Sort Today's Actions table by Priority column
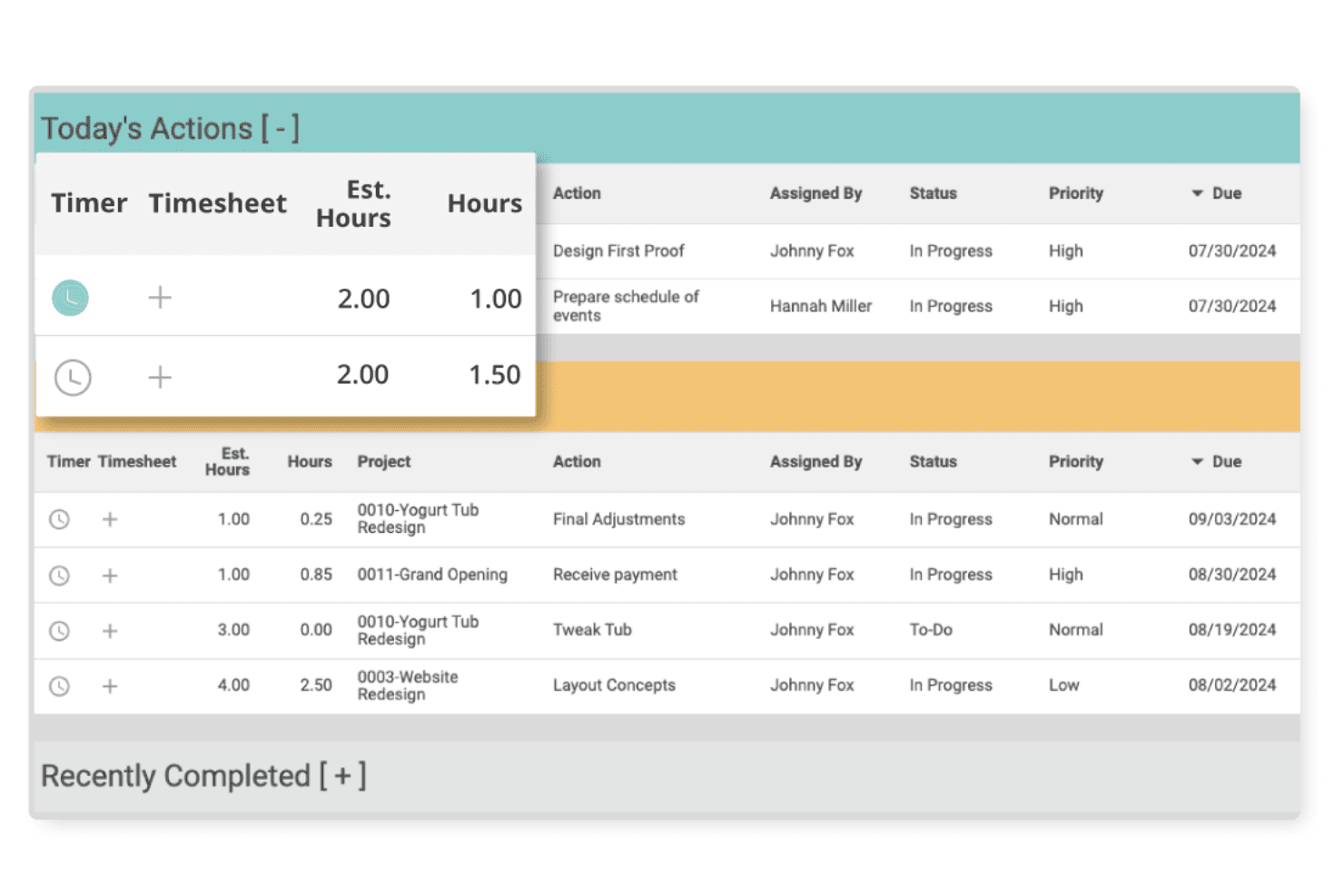 pyautogui.click(x=1076, y=193)
